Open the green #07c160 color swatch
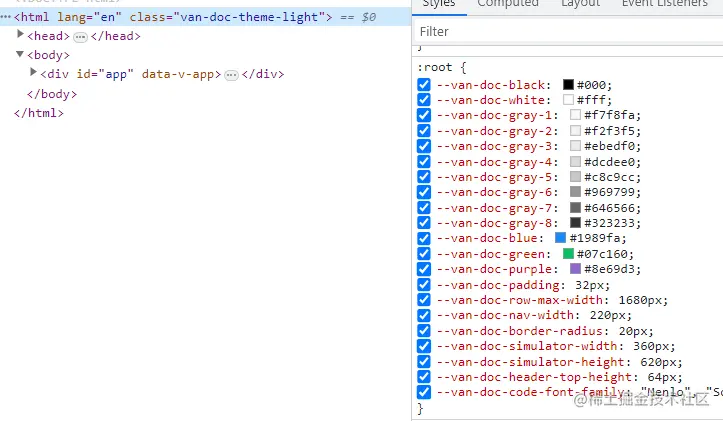The width and height of the screenshot is (723, 421). [568, 254]
